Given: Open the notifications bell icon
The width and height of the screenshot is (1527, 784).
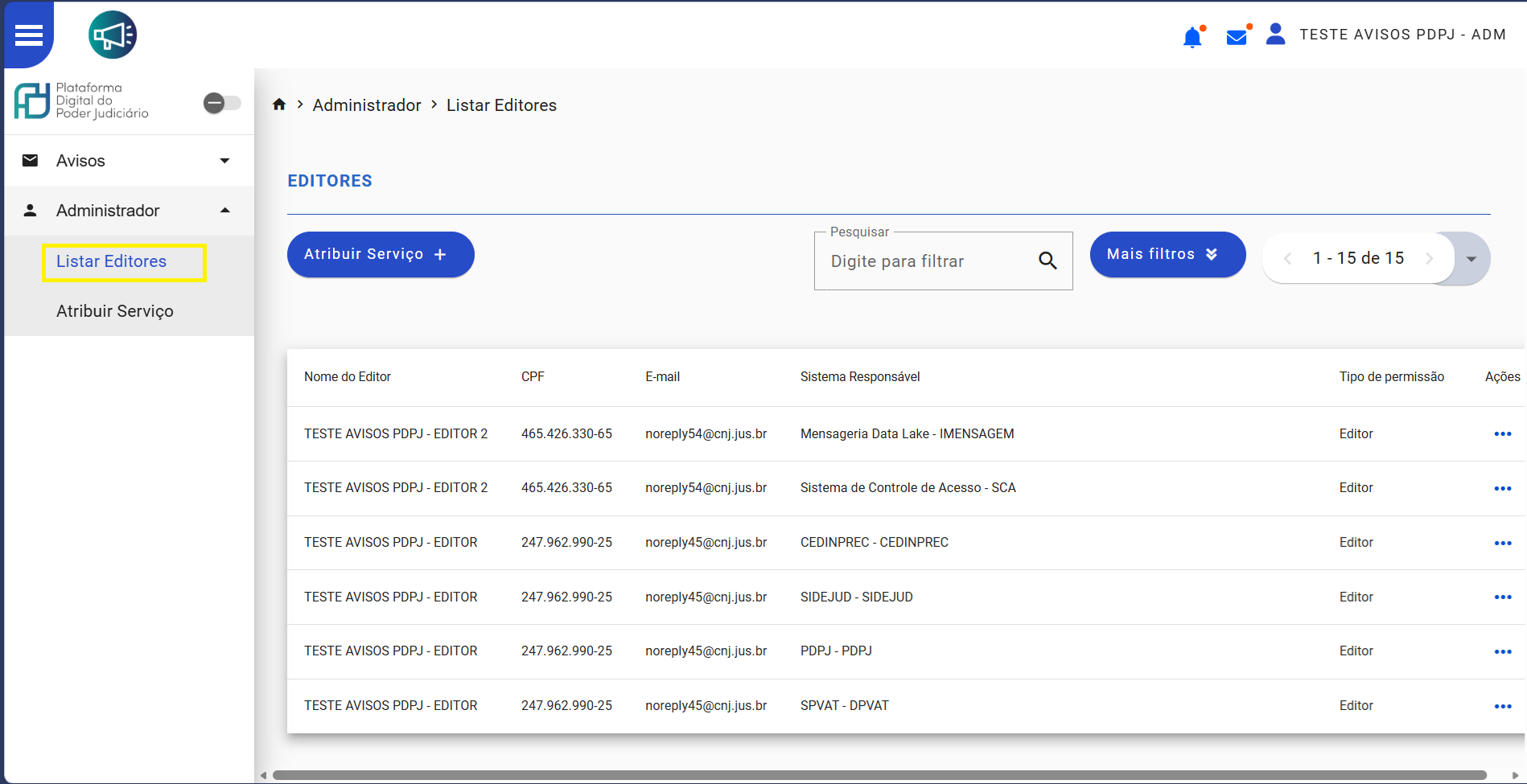Looking at the screenshot, I should coord(1192,37).
